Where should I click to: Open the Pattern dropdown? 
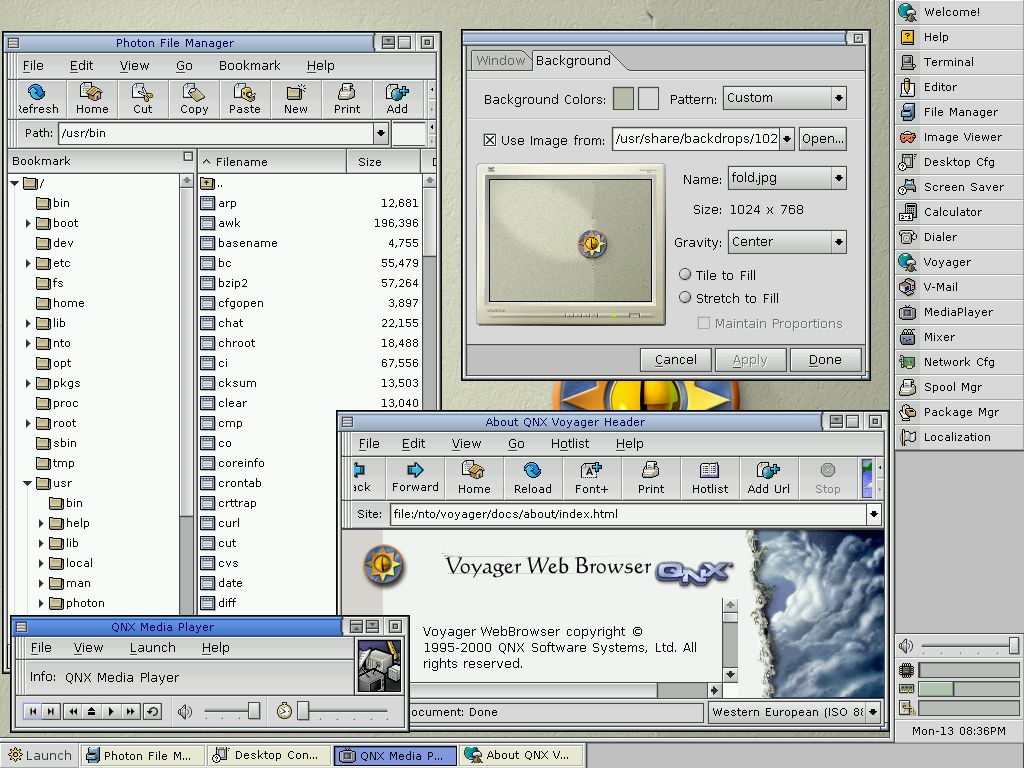pos(839,99)
